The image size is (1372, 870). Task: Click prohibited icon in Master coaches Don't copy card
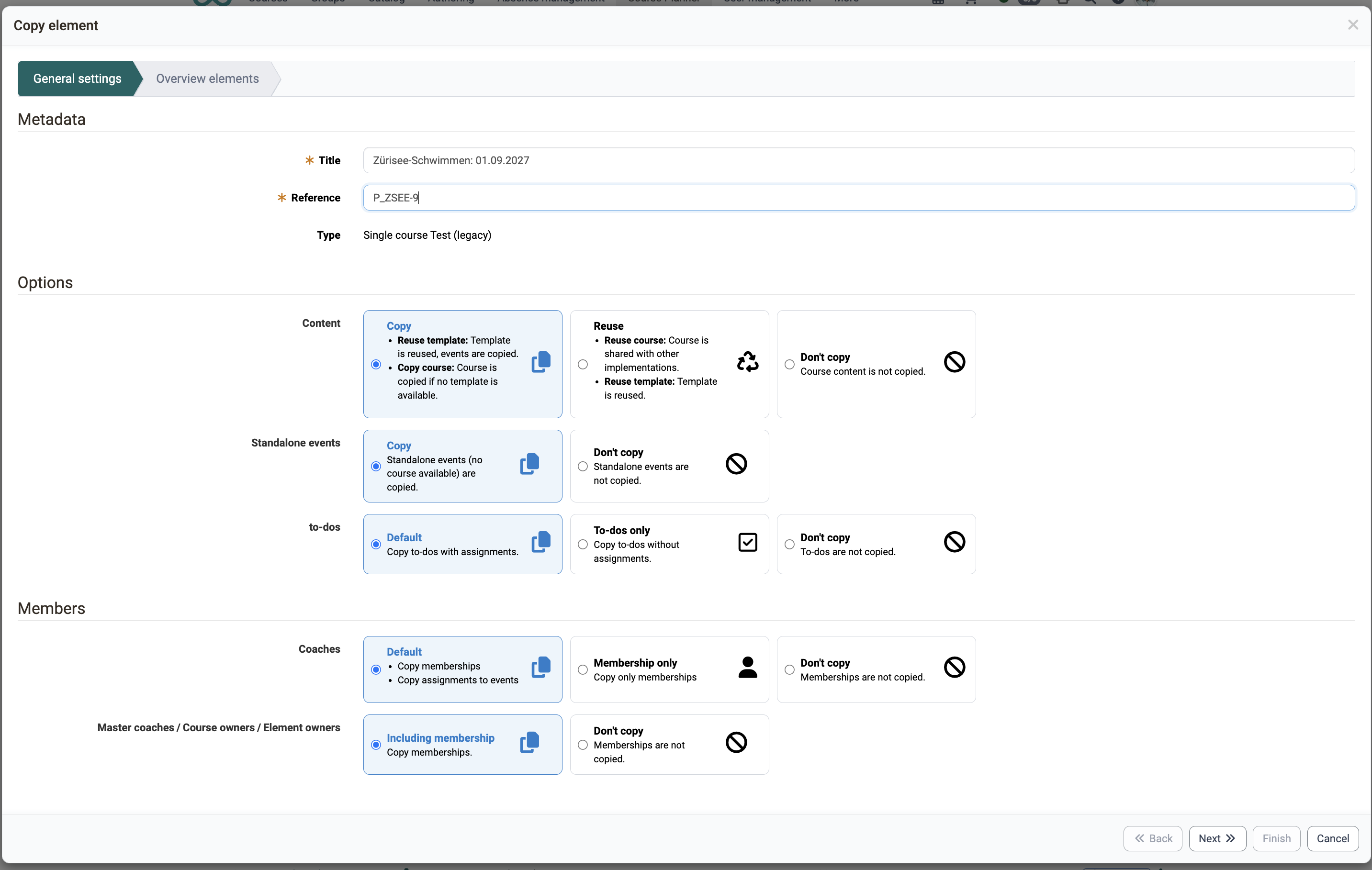(736, 742)
